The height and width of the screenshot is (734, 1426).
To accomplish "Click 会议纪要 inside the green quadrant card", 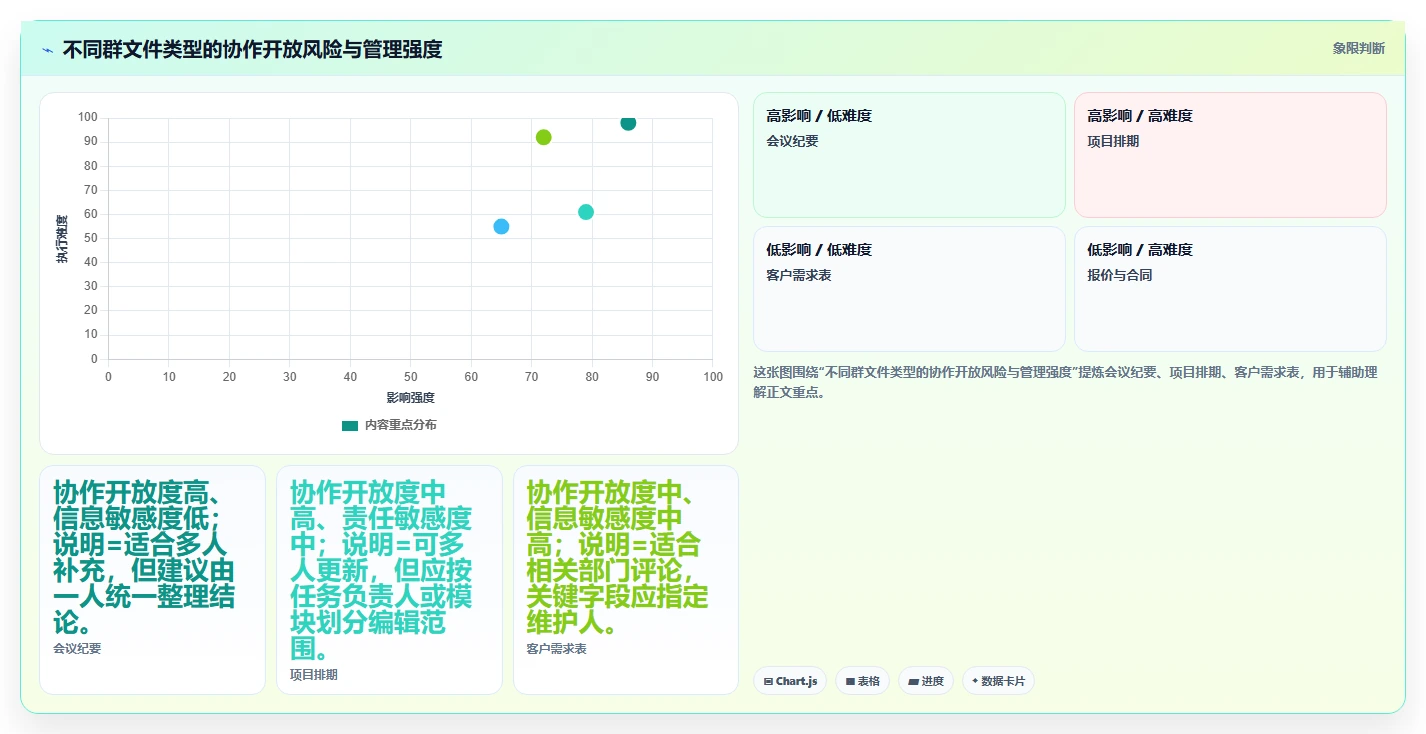I will [x=792, y=141].
